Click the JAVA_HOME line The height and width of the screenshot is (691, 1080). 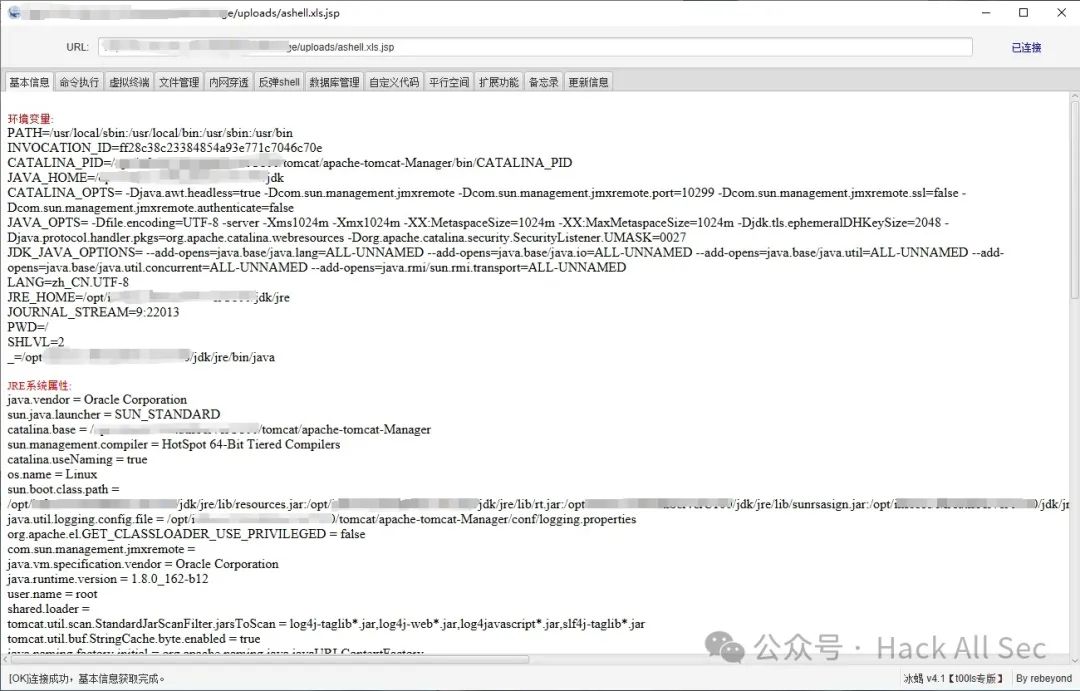click(x=145, y=178)
